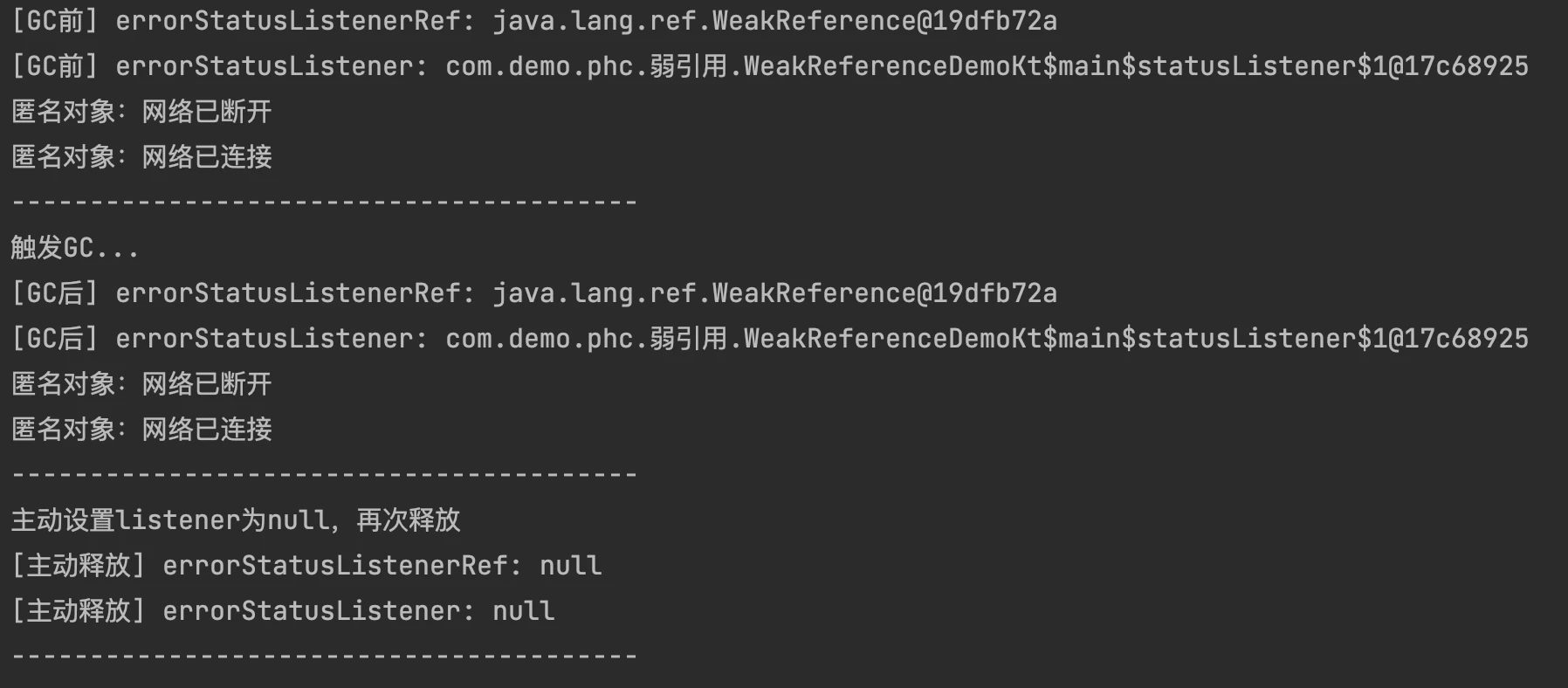
Task: Click the first "网络已连接" message before GC
Action: pos(206,157)
